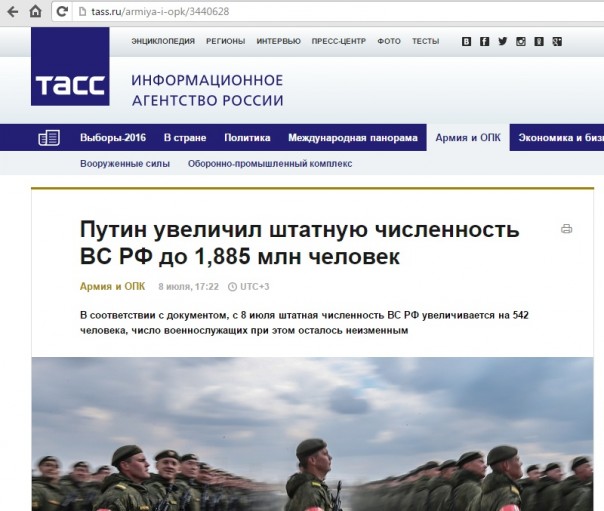Image resolution: width=604 pixels, height=511 pixels.
Task: Open the newspaper sections menu icon
Action: [x=49, y=137]
